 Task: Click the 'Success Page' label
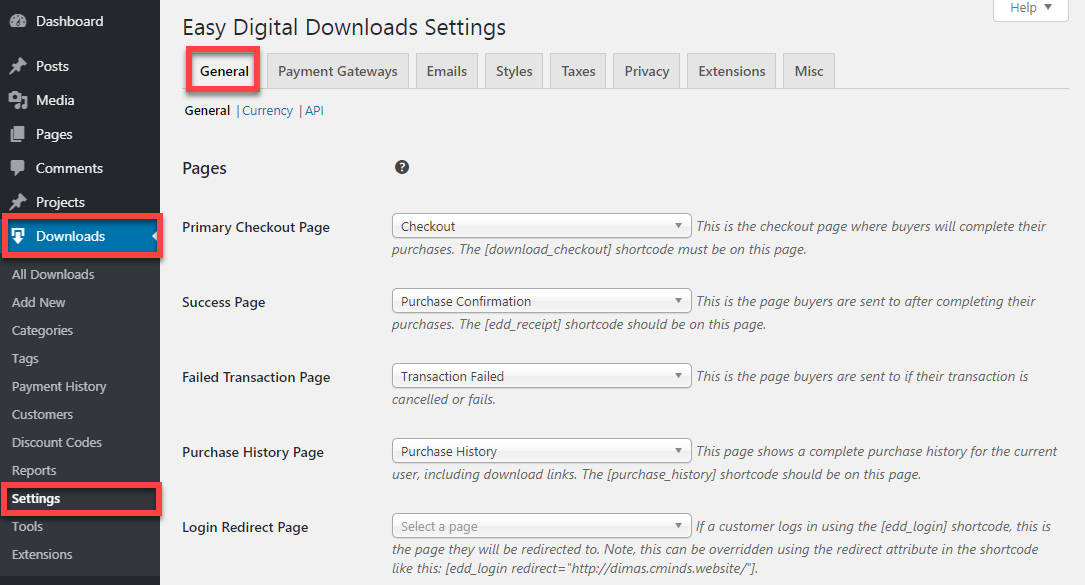tap(224, 303)
